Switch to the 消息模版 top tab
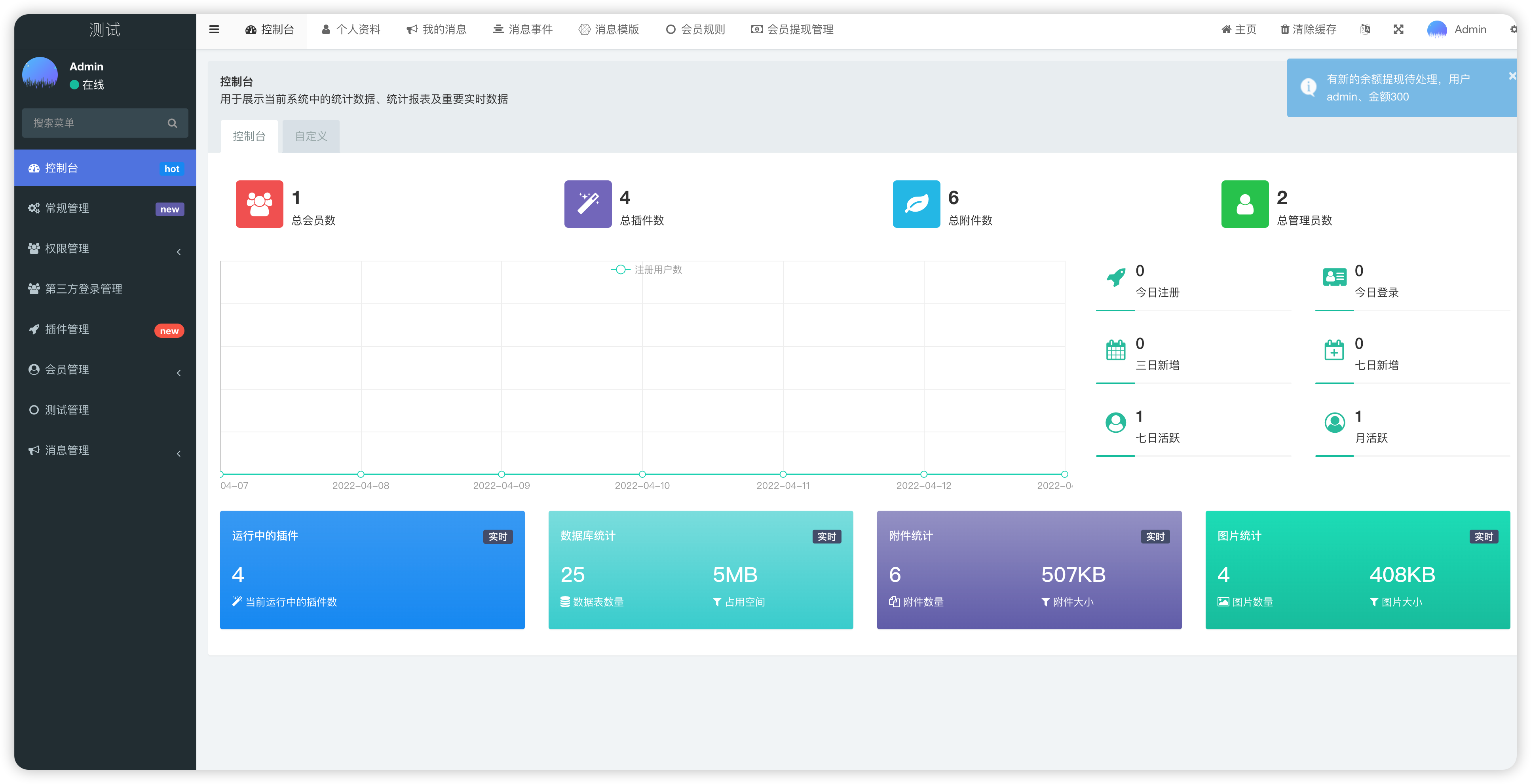Viewport: 1531px width, 784px height. [x=609, y=30]
